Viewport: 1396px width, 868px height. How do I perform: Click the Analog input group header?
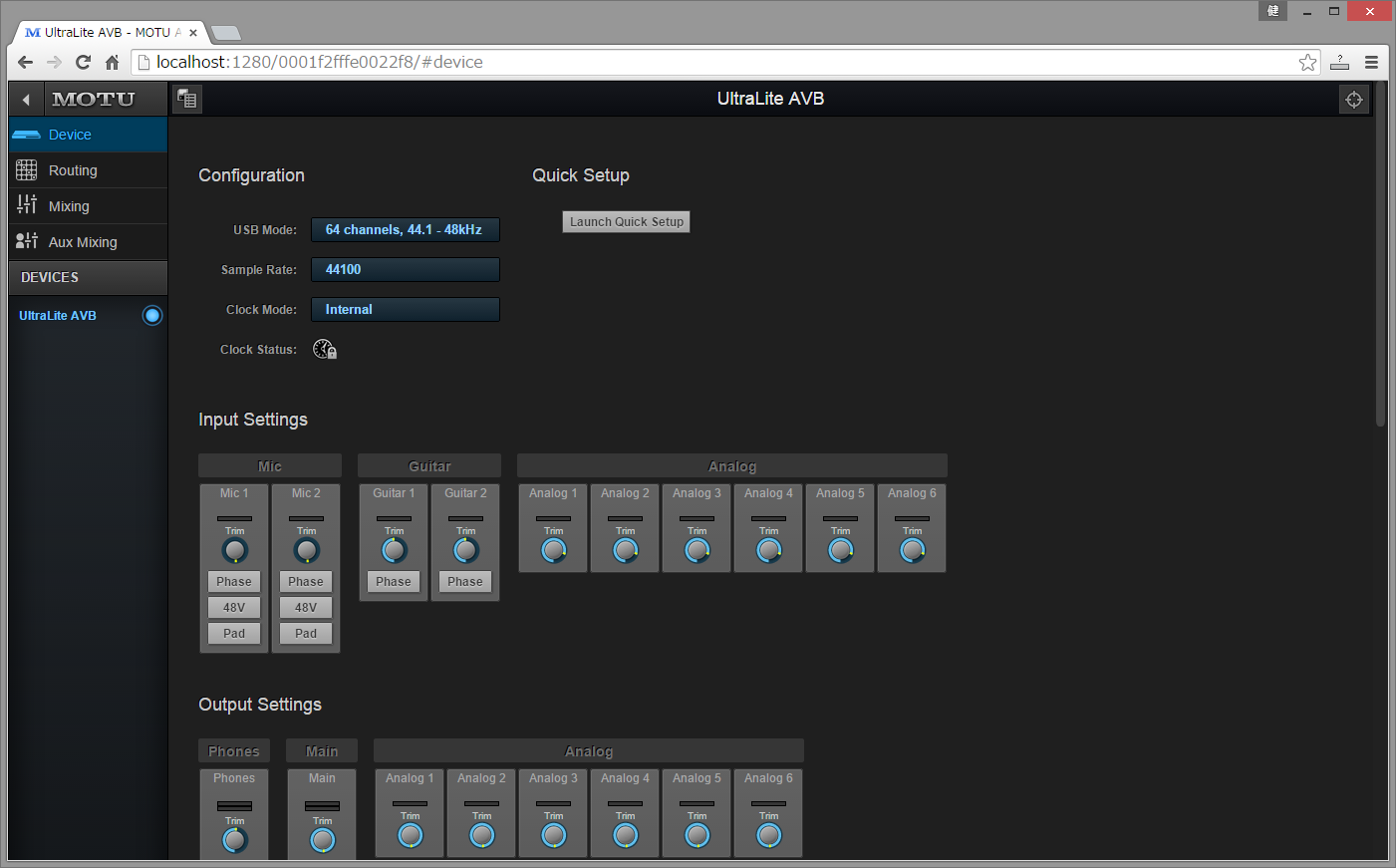coord(732,466)
